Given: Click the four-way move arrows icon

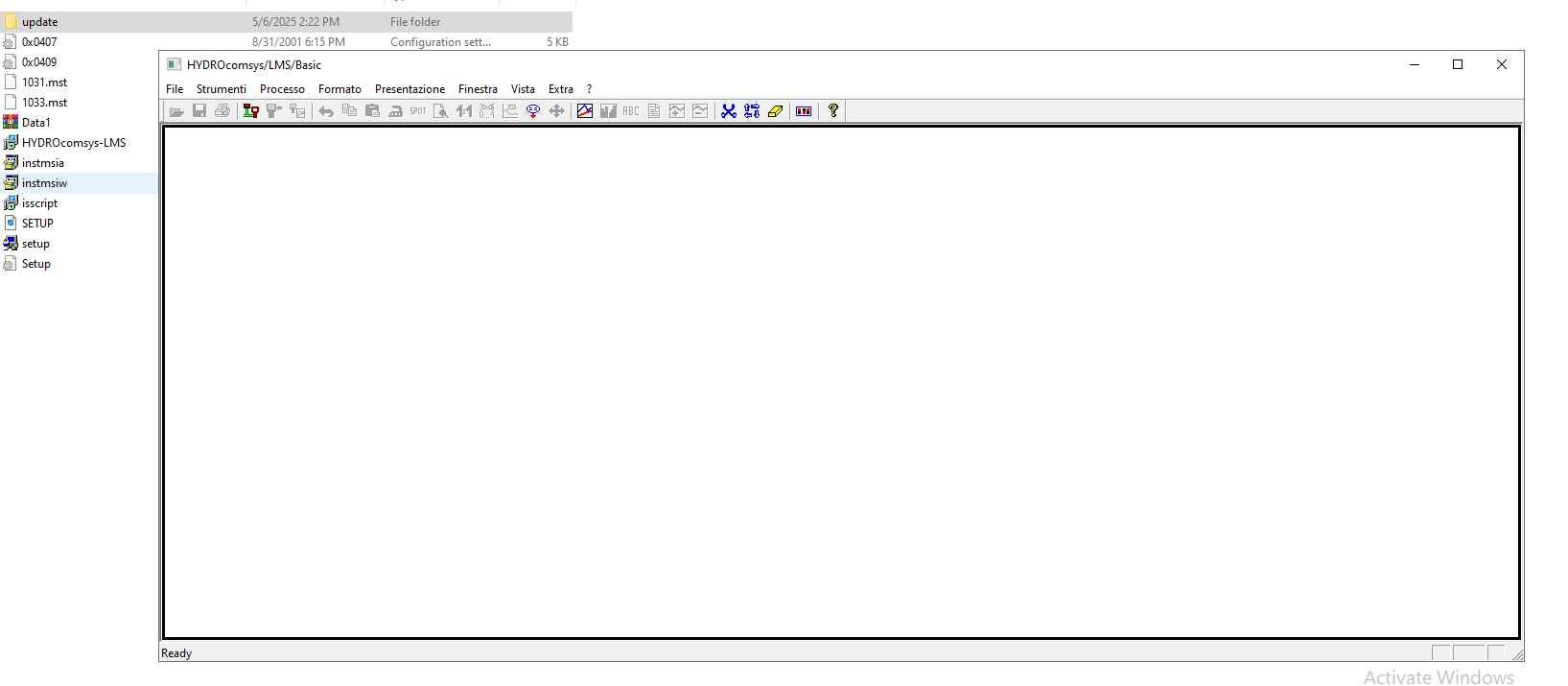Looking at the screenshot, I should pyautogui.click(x=556, y=111).
